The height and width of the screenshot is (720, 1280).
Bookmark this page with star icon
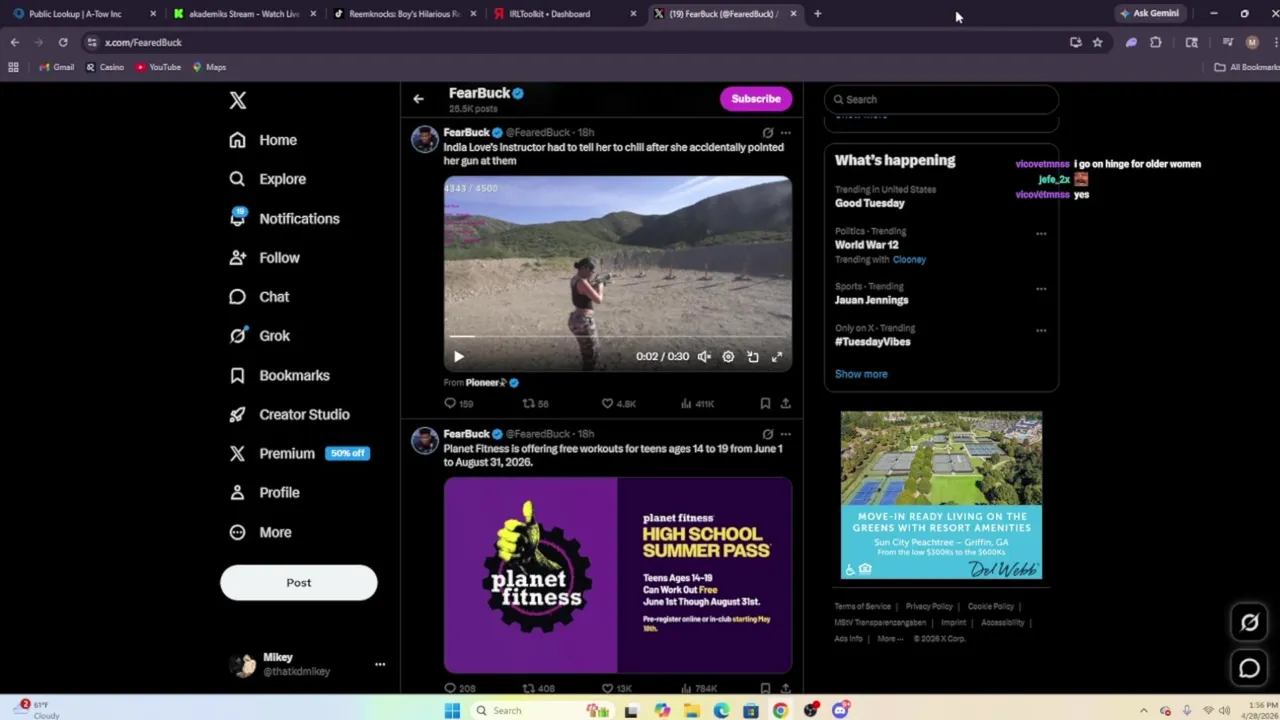tap(1097, 42)
